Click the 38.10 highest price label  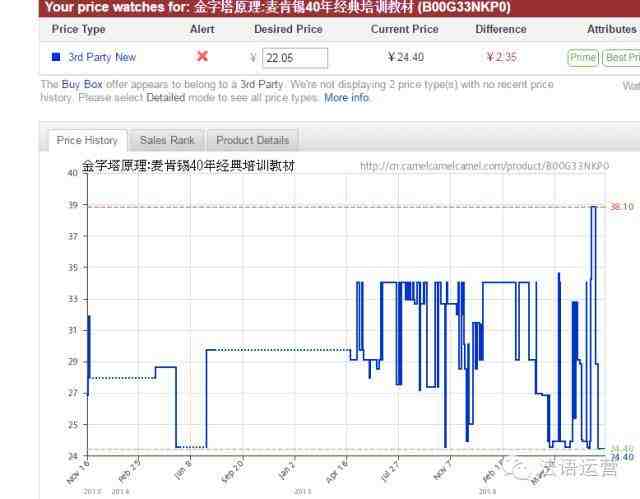click(622, 207)
